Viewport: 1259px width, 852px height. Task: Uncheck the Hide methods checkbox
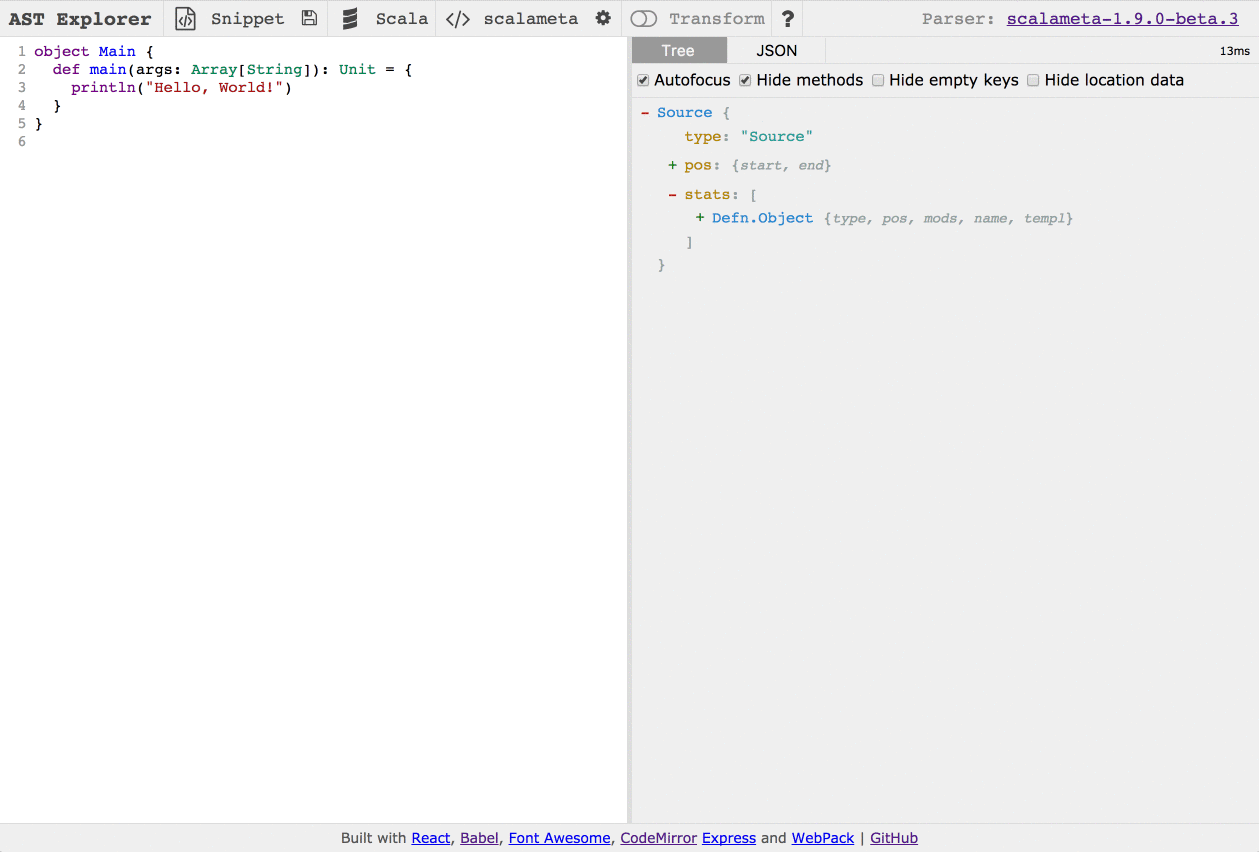[x=745, y=80]
